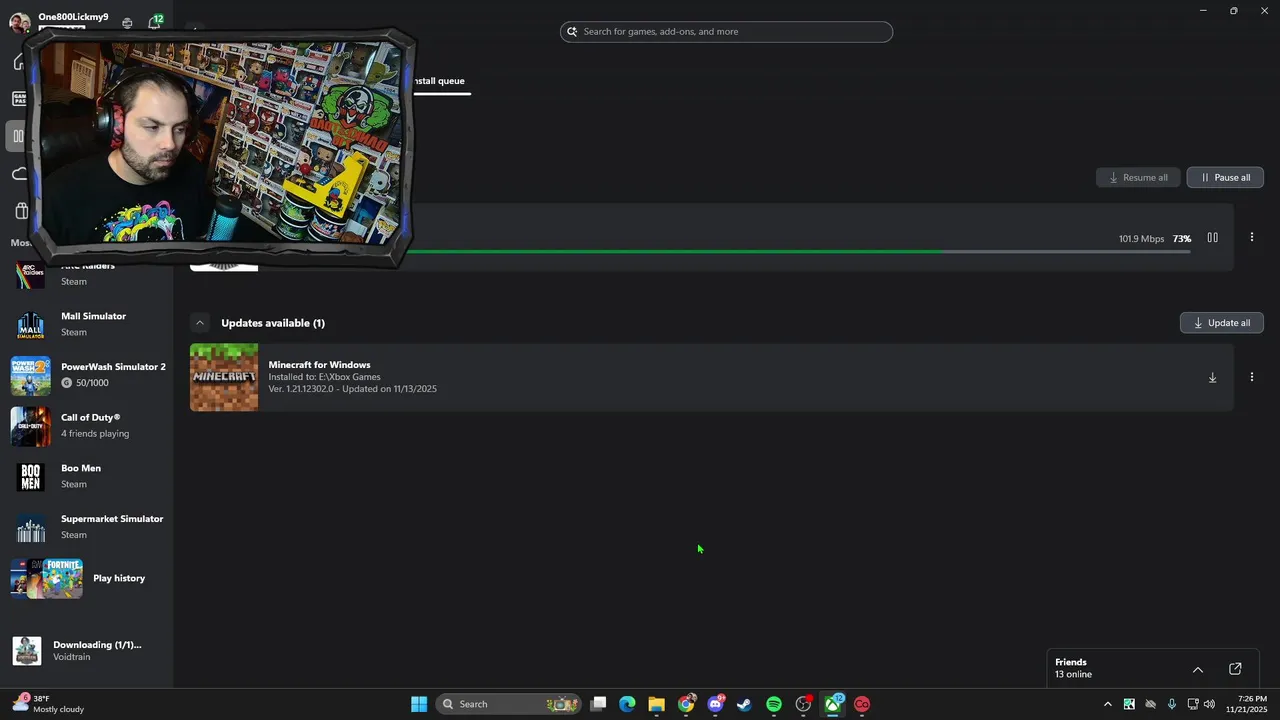The width and height of the screenshot is (1280, 720).
Task: Show hidden system tray icons
Action: click(x=1107, y=704)
